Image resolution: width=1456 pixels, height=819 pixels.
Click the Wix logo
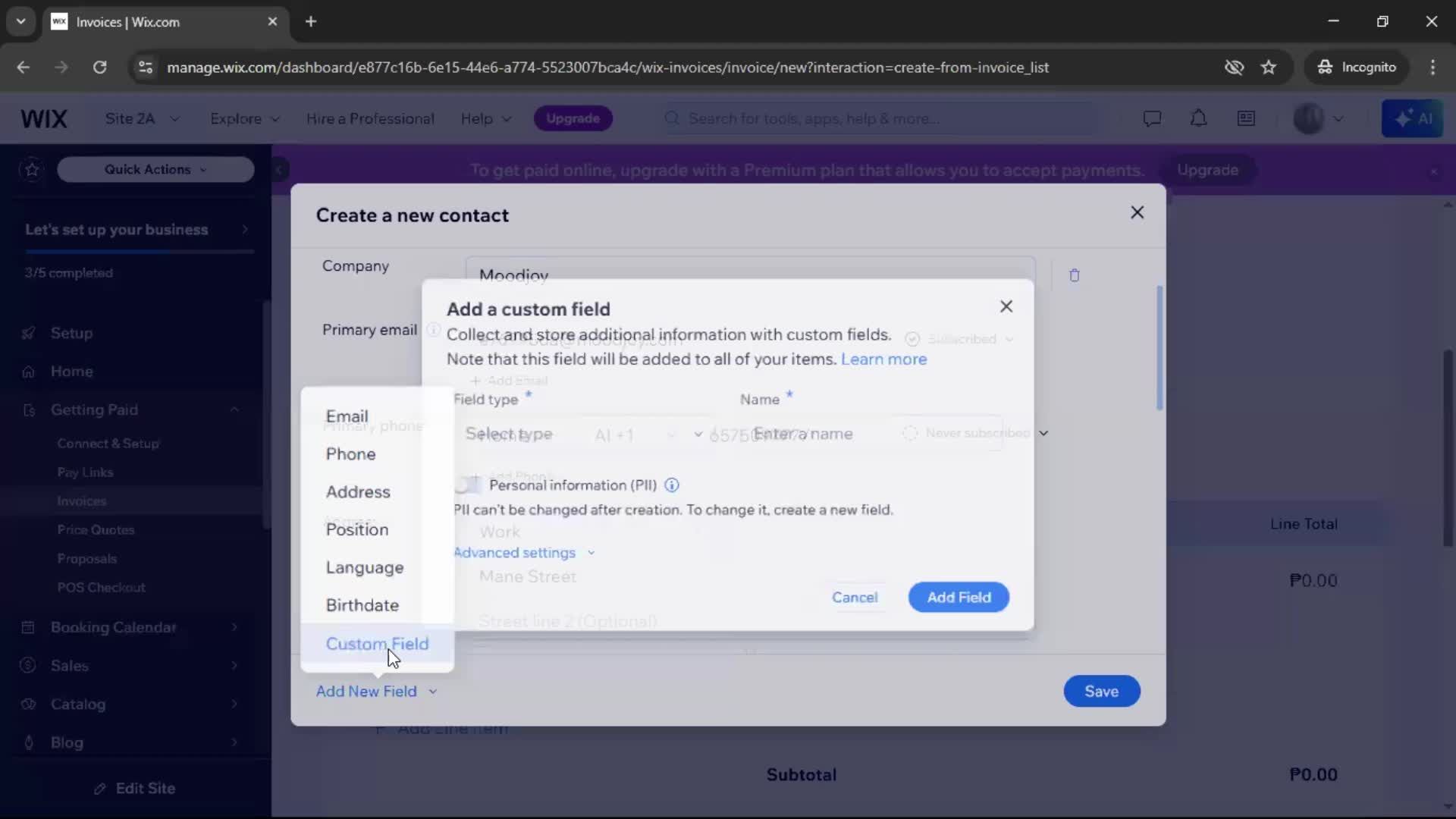coord(44,119)
